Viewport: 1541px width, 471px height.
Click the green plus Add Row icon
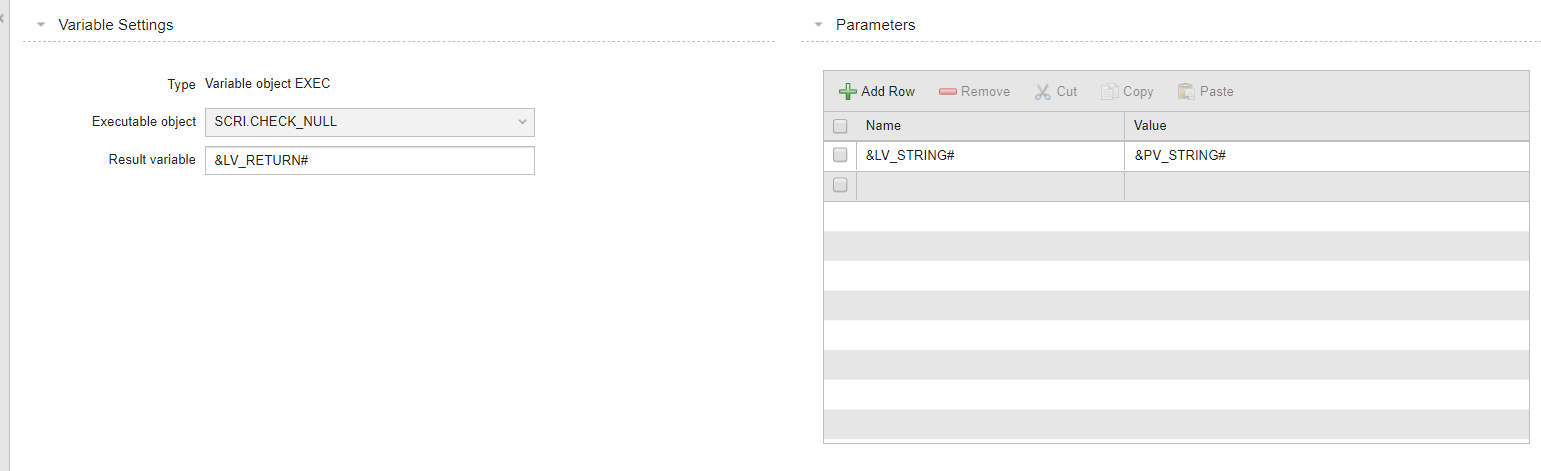pyautogui.click(x=847, y=91)
